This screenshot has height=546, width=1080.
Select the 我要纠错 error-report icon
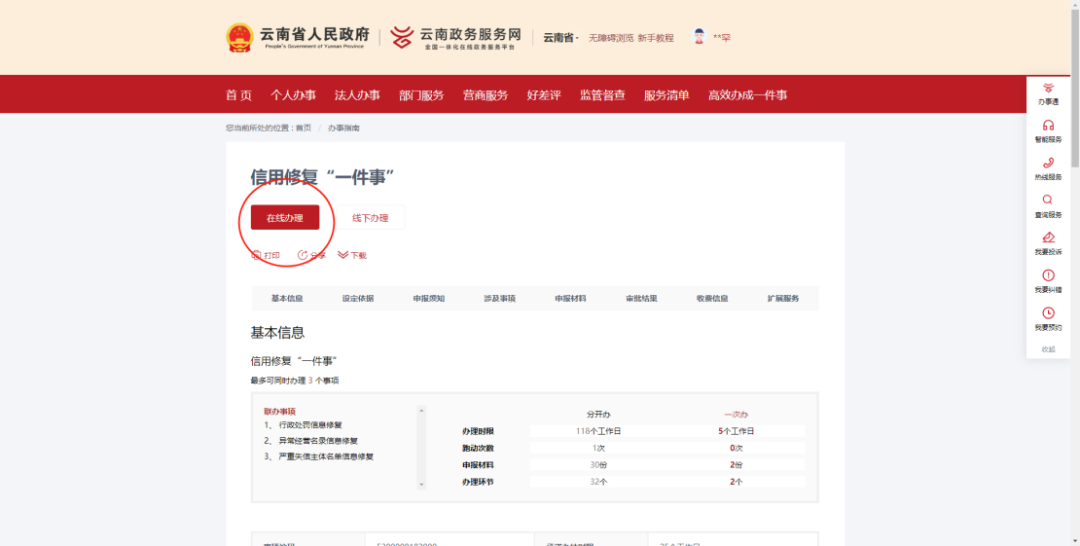click(x=1048, y=275)
